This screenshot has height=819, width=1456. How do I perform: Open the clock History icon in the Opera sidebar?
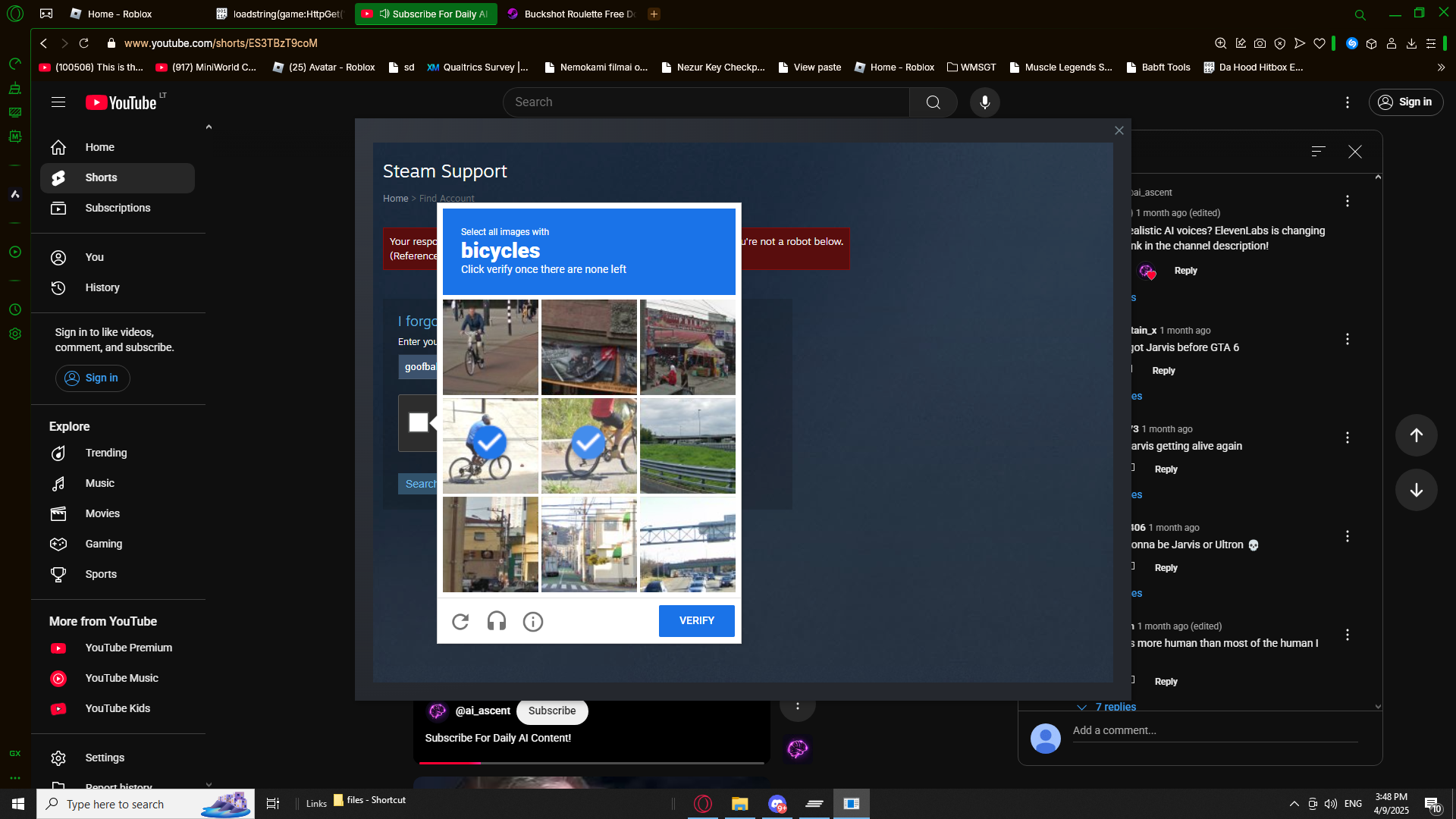point(14,309)
